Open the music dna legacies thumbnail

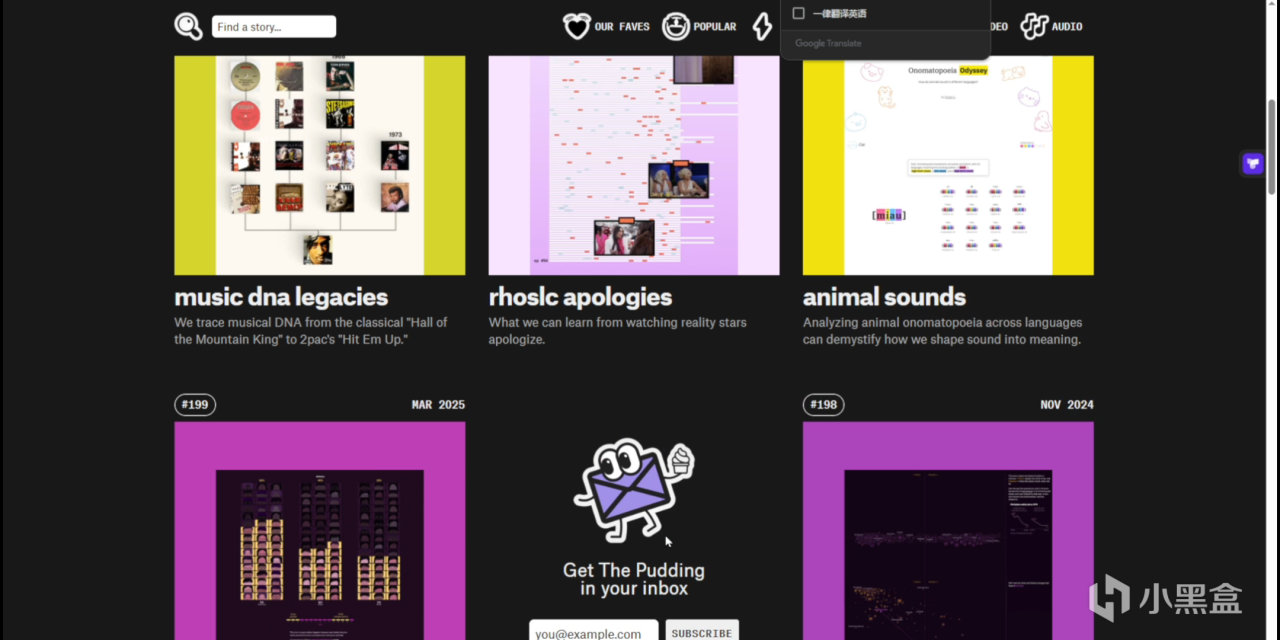tap(320, 165)
